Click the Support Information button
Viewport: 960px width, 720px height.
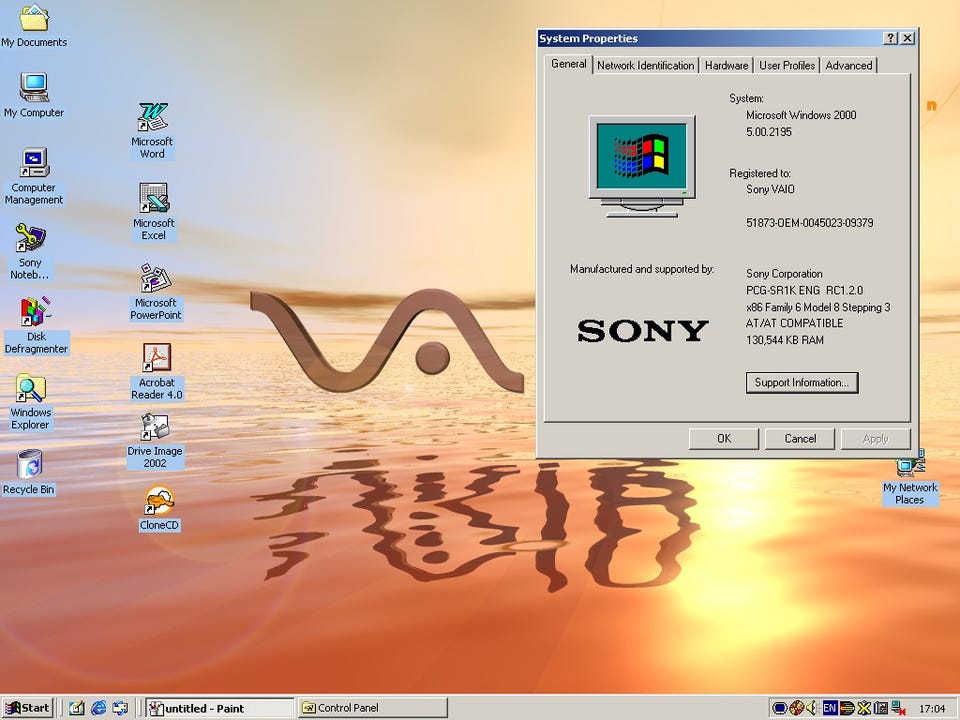click(x=801, y=383)
